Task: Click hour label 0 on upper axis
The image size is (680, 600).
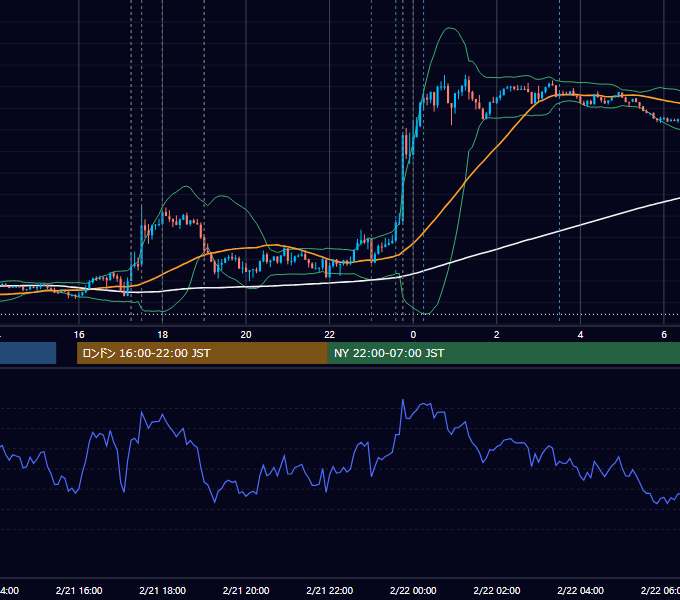Action: coord(413,335)
